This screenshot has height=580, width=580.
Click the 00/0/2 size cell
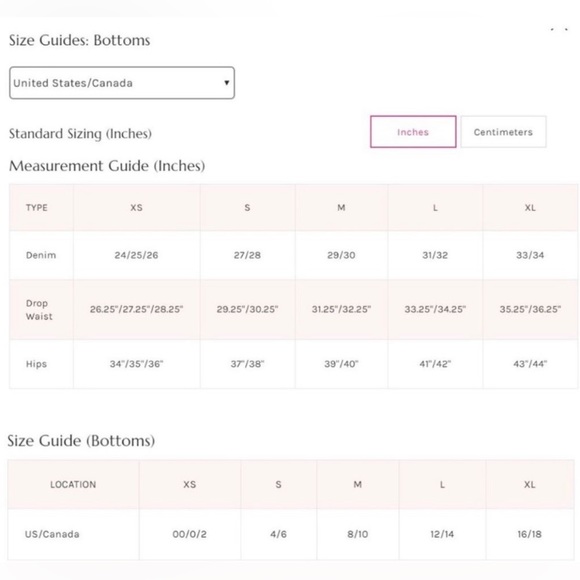(x=190, y=534)
